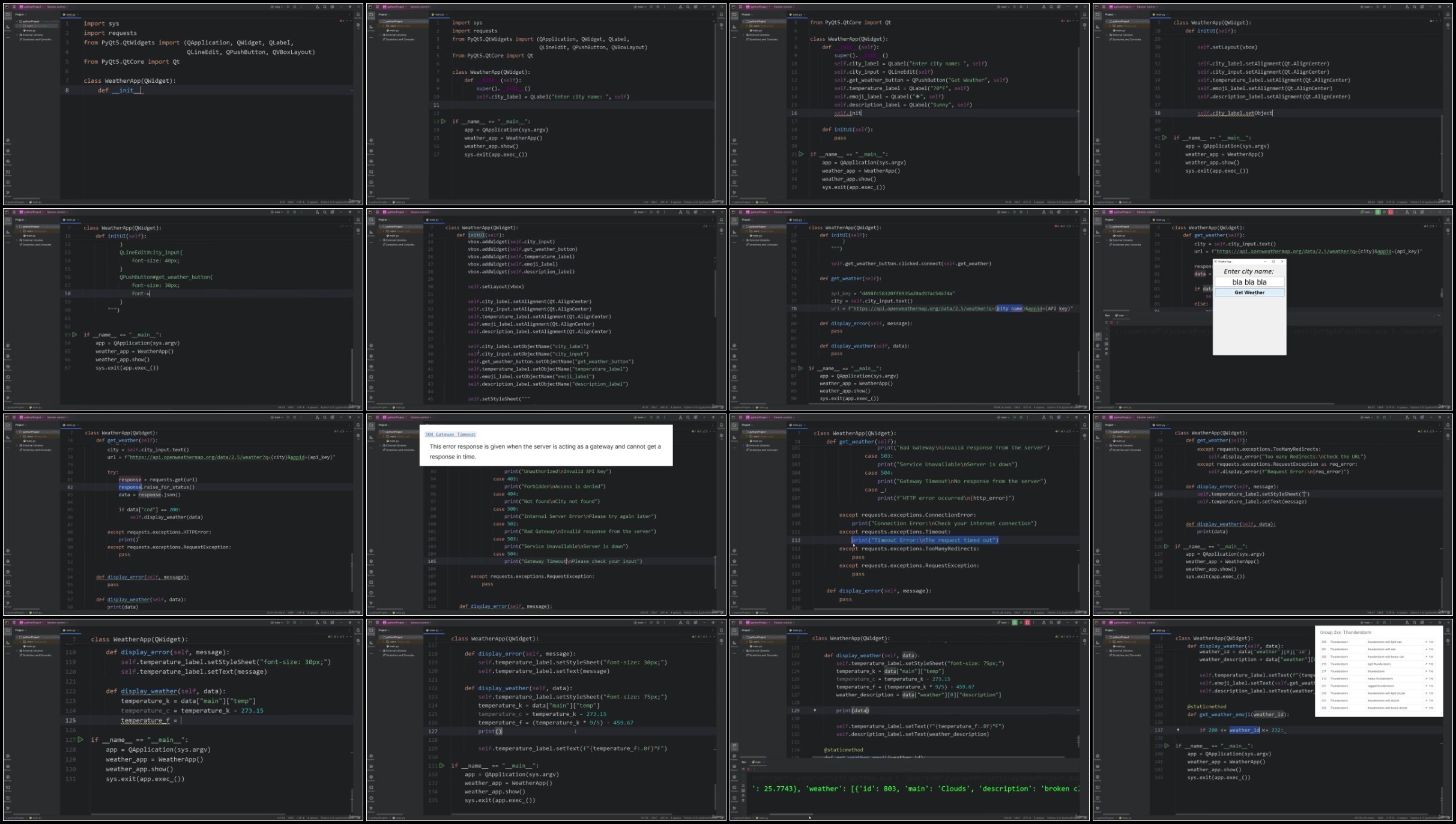The image size is (1456, 824).
Task: Click Python interpreter entry in imports-only frame status bar
Action: pos(336,202)
